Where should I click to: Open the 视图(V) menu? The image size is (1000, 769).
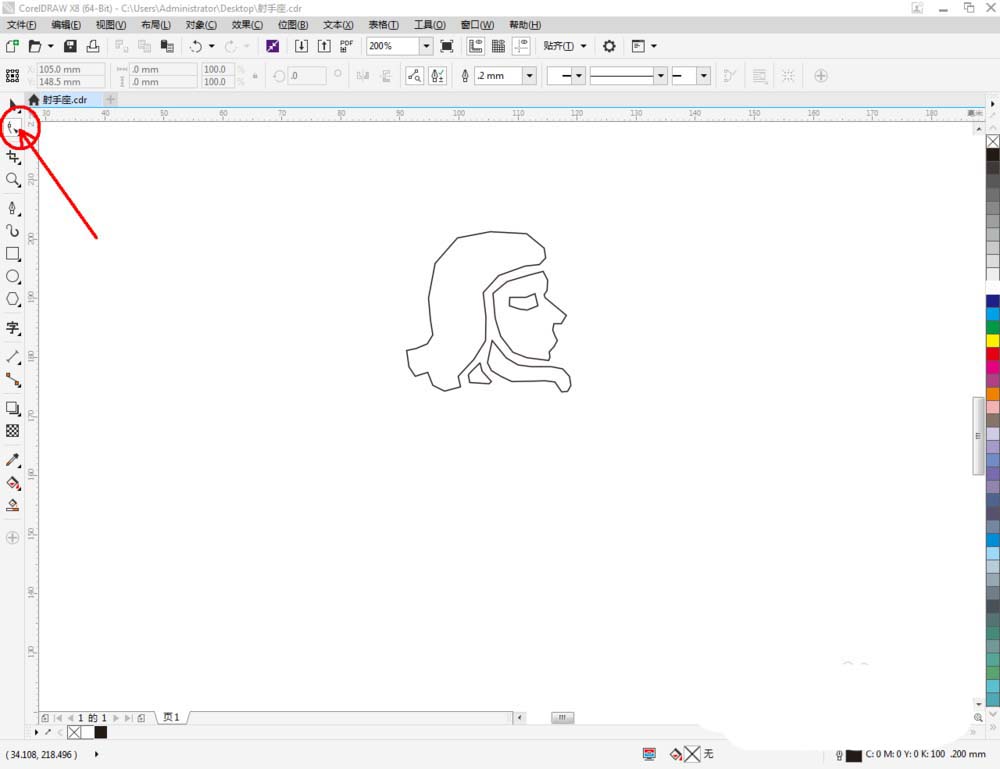pos(110,25)
